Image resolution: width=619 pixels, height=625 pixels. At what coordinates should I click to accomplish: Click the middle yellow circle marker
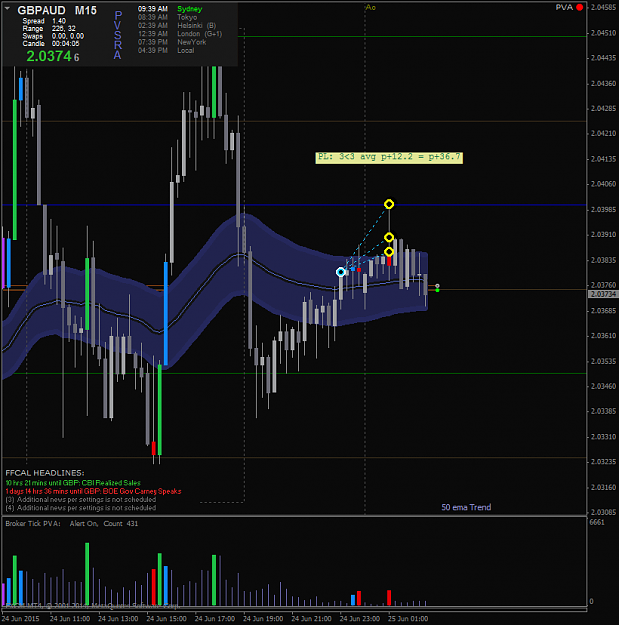point(389,238)
